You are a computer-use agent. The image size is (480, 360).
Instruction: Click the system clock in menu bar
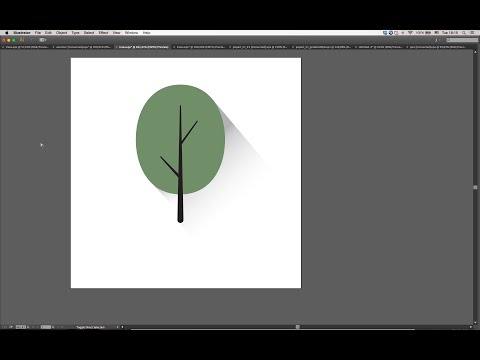point(450,33)
